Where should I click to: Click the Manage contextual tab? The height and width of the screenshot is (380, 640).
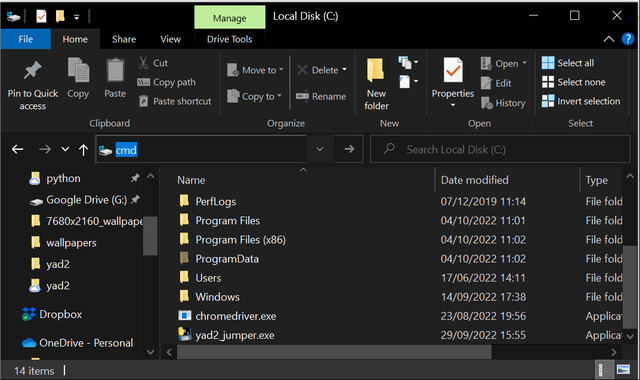[x=229, y=18]
